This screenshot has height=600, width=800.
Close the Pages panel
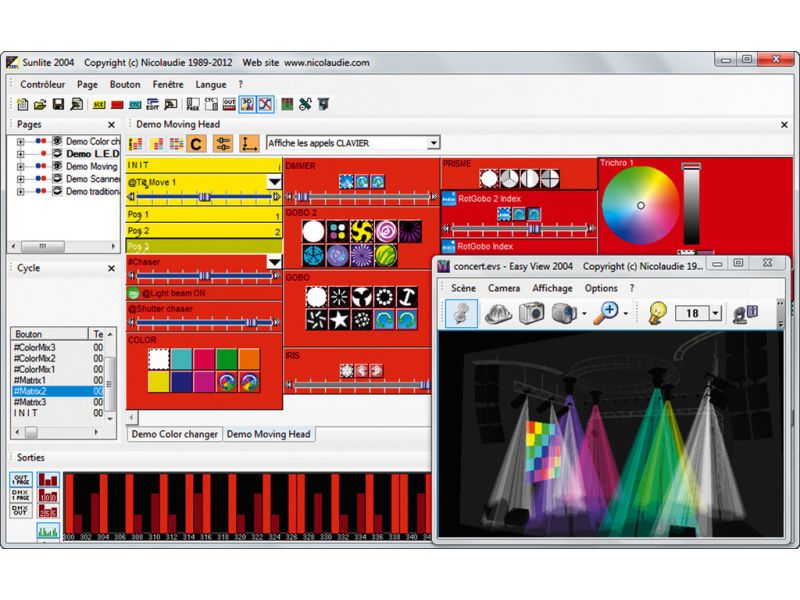pos(111,124)
